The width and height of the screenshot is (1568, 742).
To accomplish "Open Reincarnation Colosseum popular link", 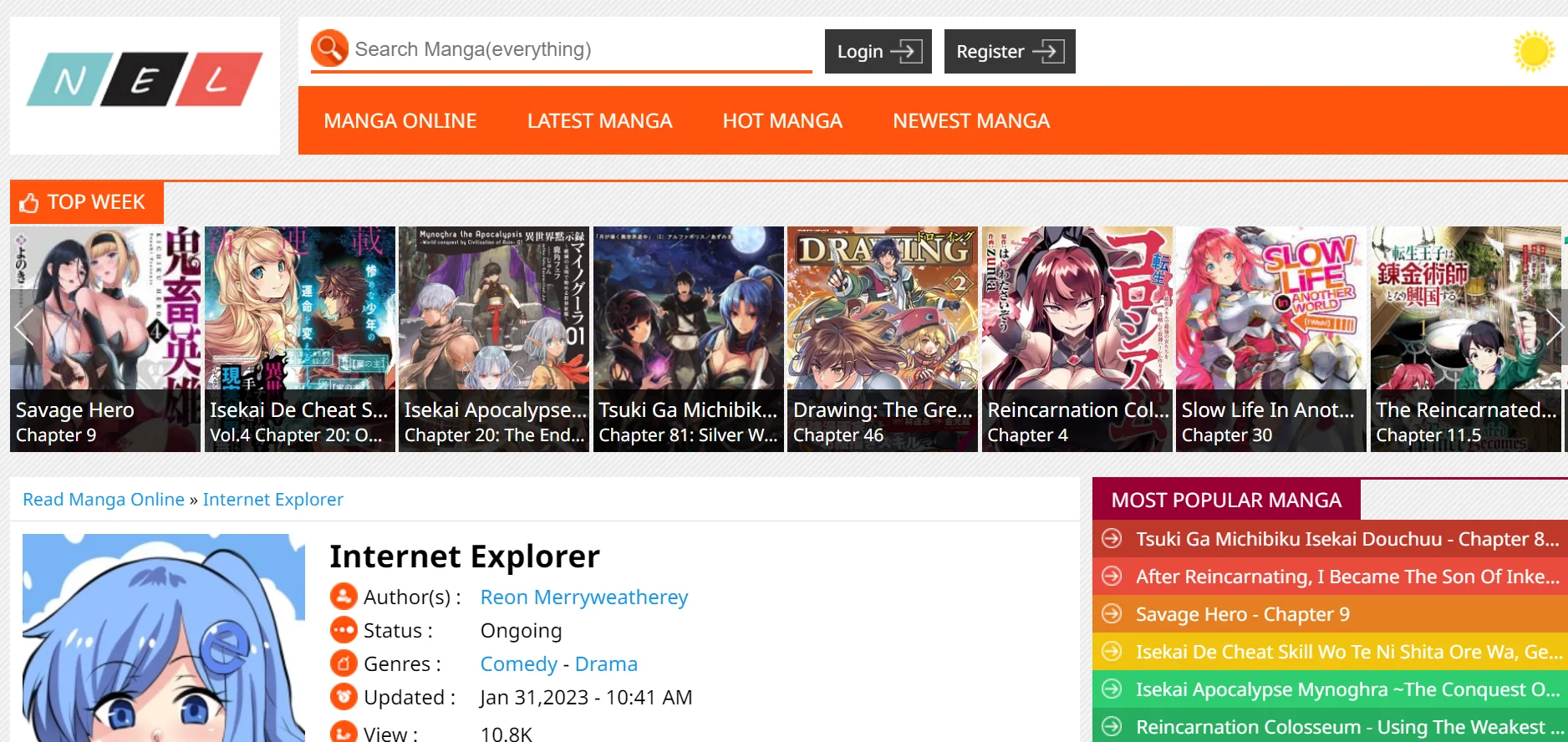I will pyautogui.click(x=1348, y=727).
